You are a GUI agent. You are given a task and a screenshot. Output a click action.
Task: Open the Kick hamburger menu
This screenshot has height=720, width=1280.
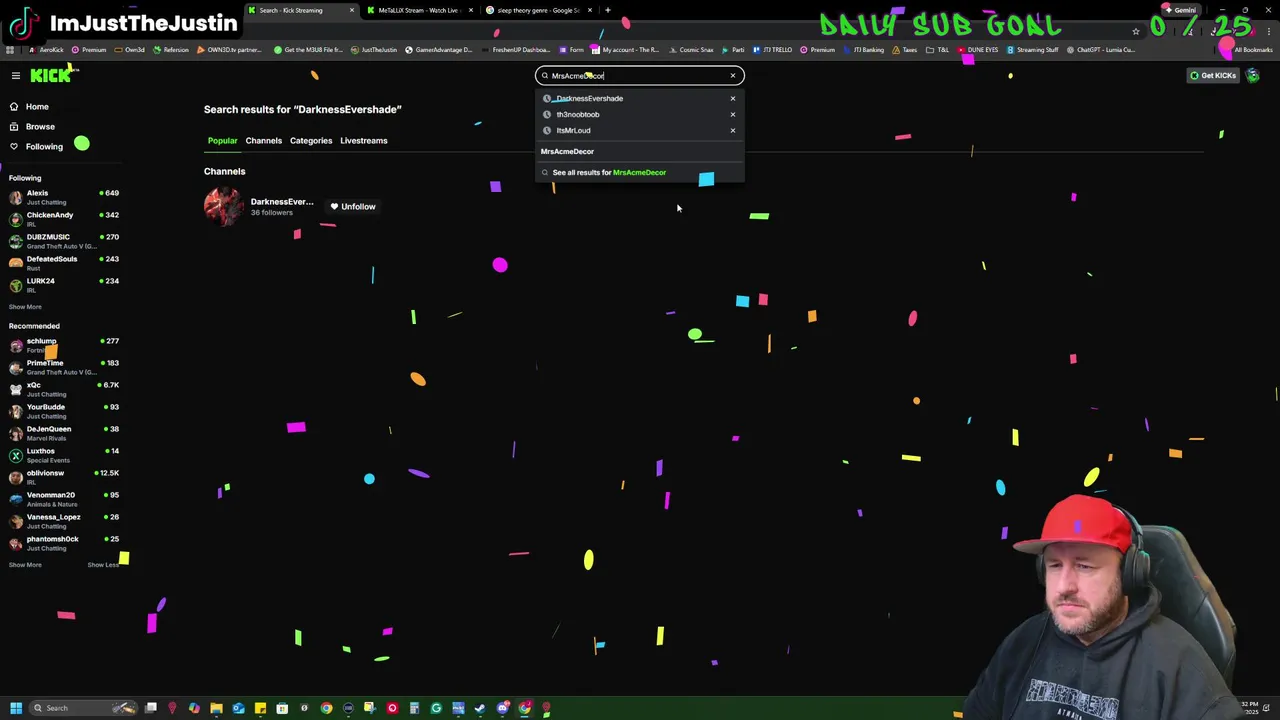[x=16, y=76]
